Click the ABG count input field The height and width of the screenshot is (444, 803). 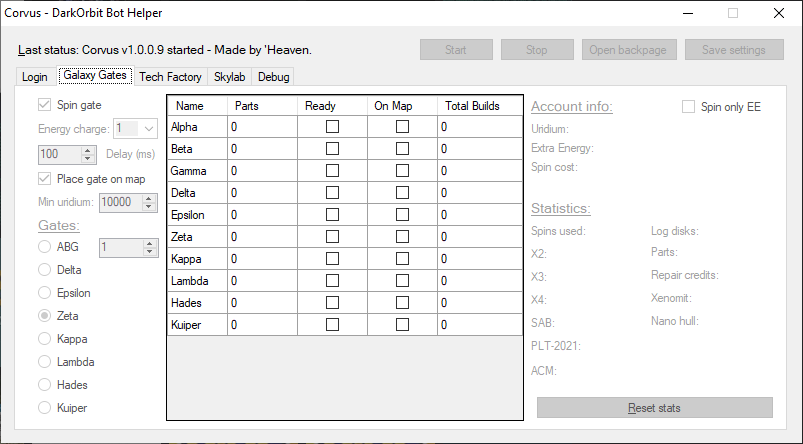[121, 248]
